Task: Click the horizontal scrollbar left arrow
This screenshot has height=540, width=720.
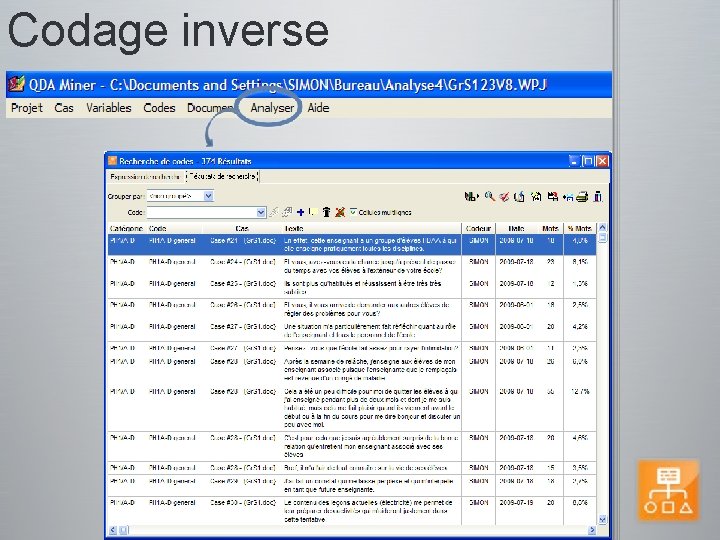Action: pos(113,530)
